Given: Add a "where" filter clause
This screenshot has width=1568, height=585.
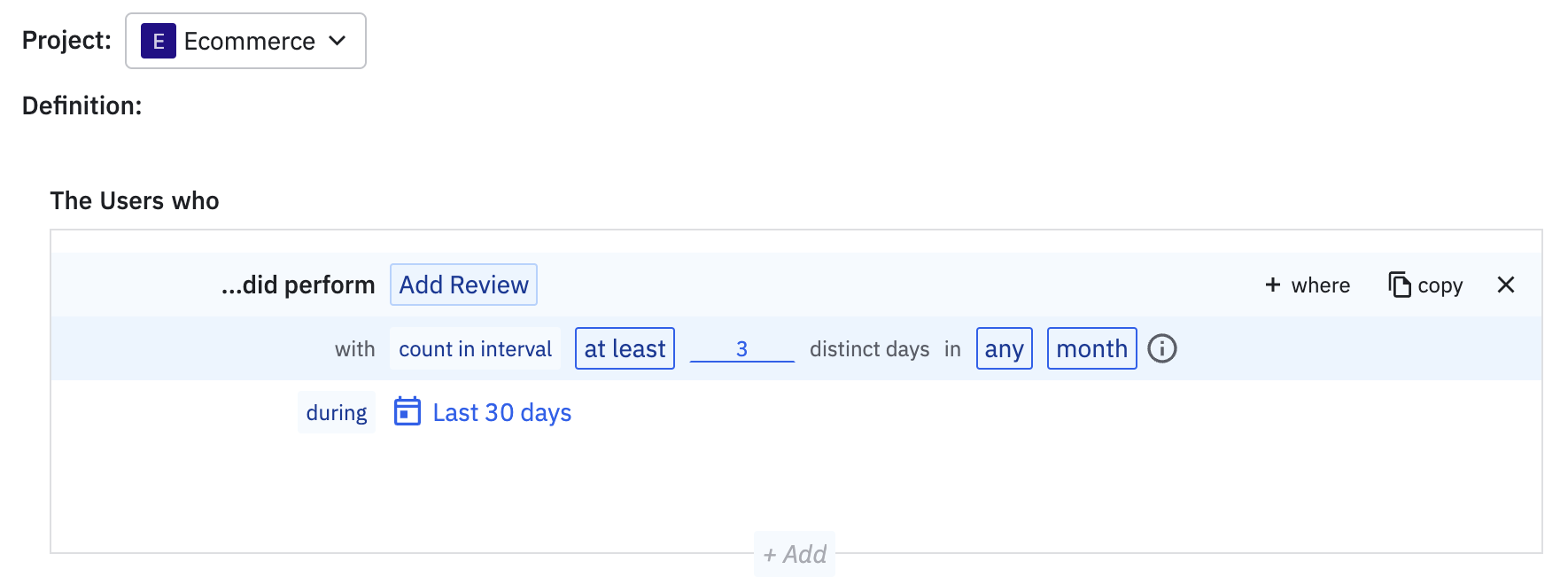Looking at the screenshot, I should pyautogui.click(x=1320, y=285).
